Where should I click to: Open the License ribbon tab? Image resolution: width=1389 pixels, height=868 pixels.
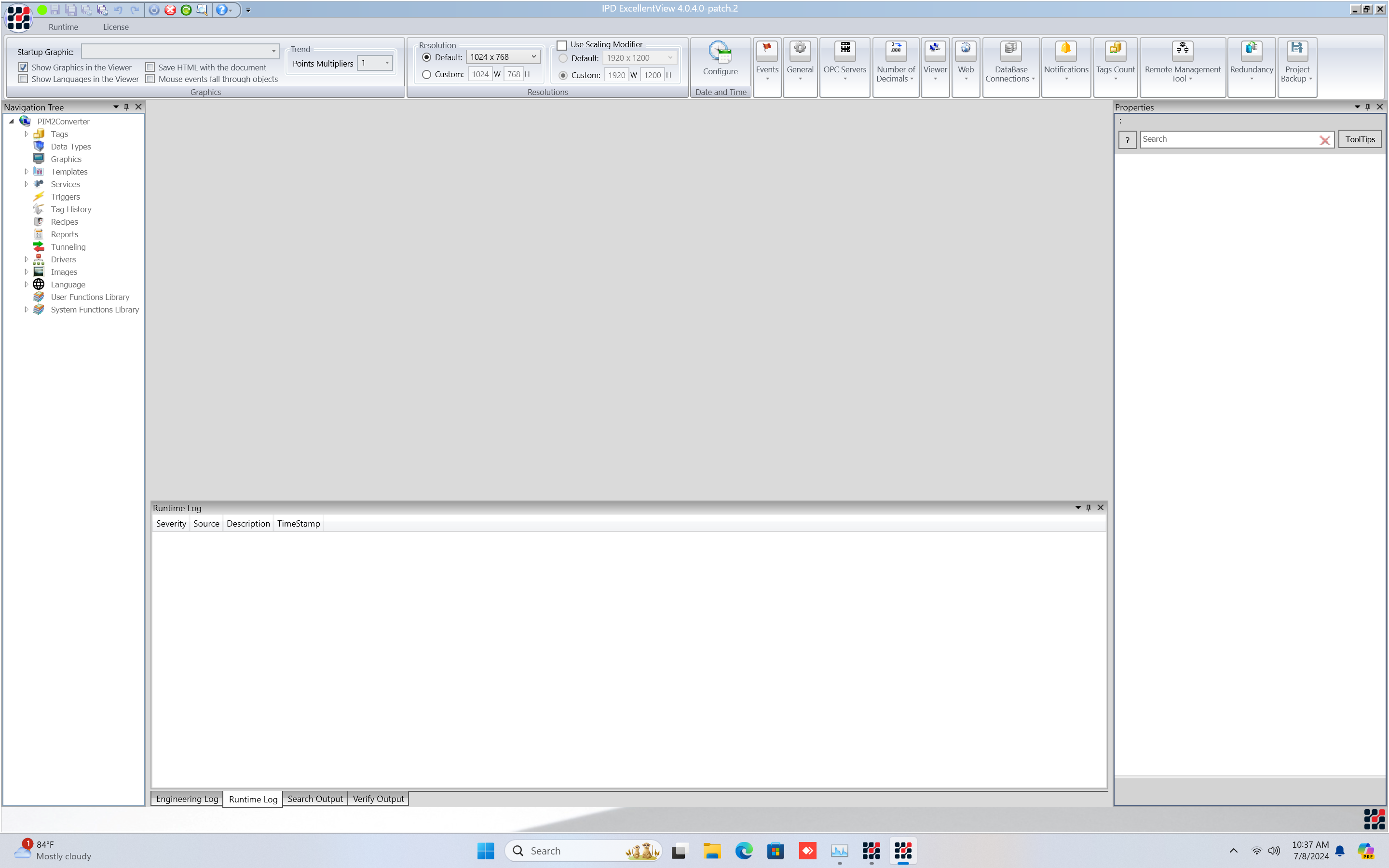coord(115,27)
